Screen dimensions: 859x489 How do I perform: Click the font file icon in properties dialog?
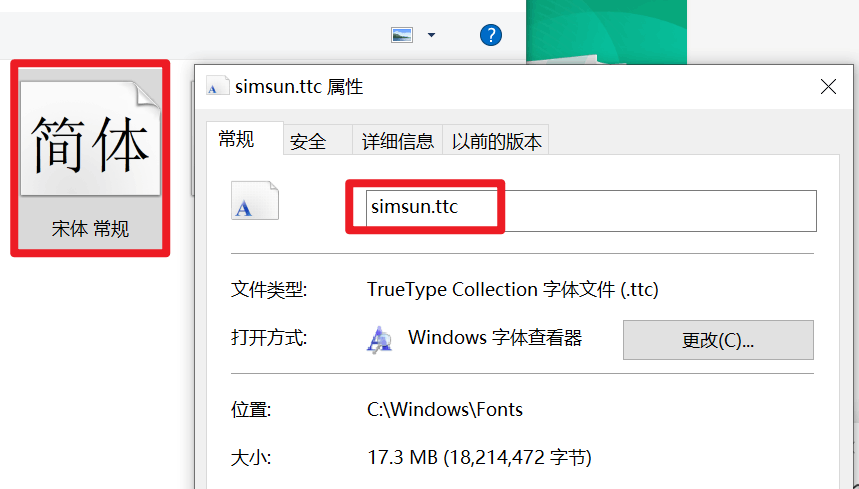[x=255, y=200]
